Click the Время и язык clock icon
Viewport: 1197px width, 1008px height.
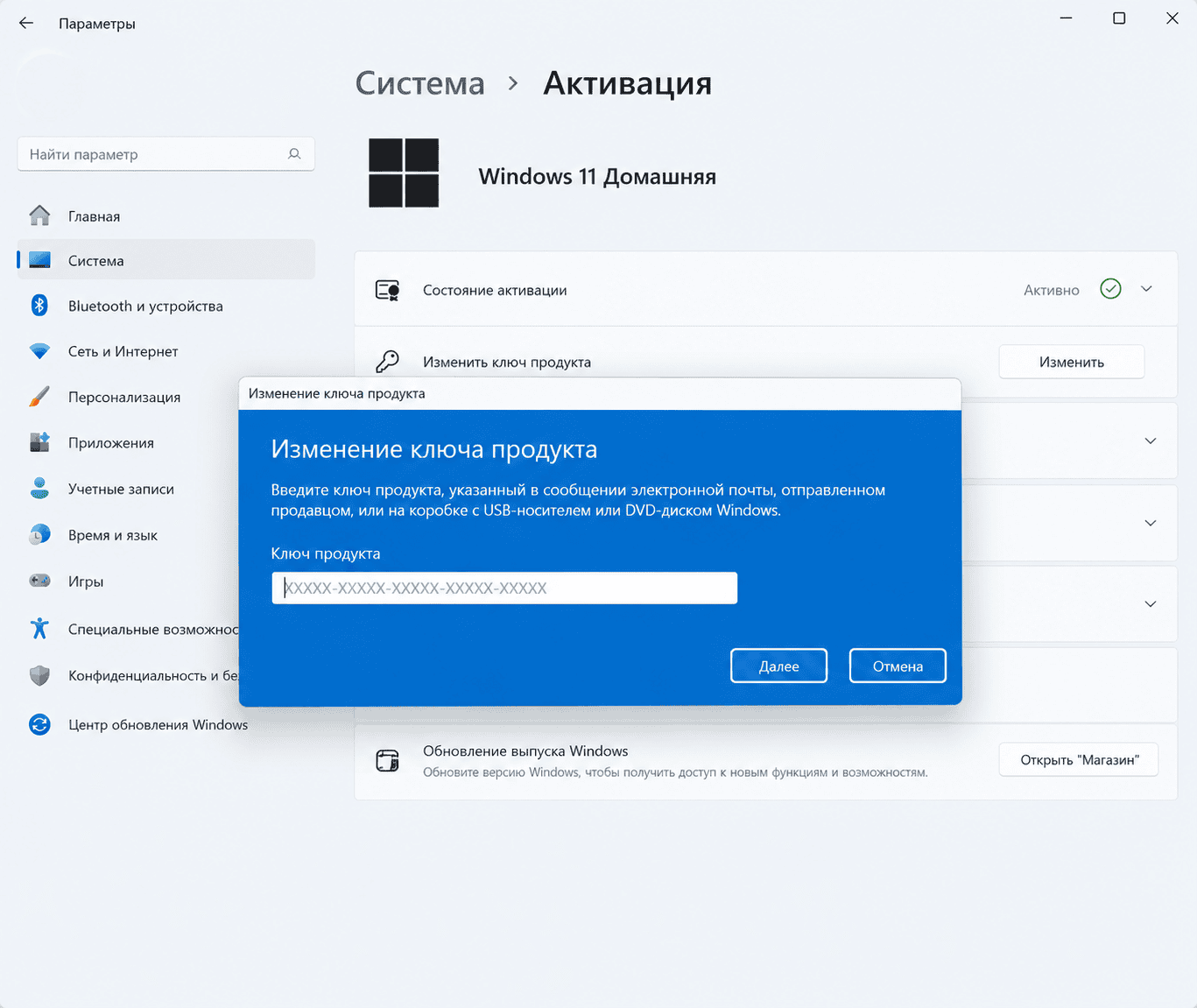[39, 534]
